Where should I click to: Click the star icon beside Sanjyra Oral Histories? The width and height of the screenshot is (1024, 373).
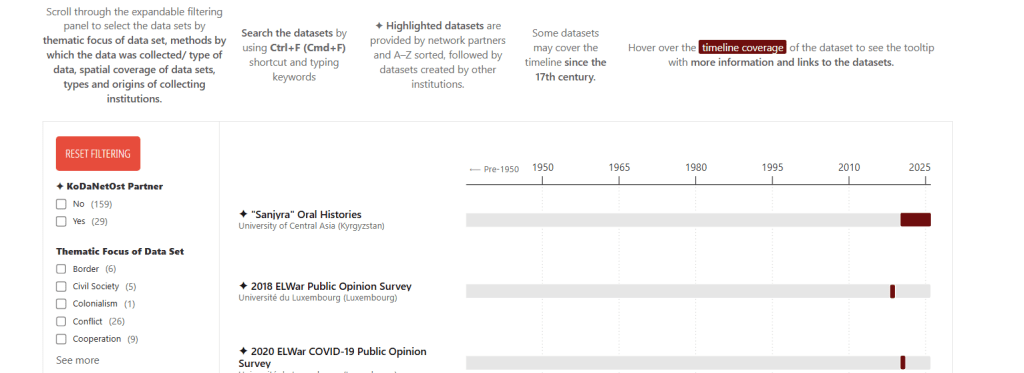pyautogui.click(x=244, y=214)
